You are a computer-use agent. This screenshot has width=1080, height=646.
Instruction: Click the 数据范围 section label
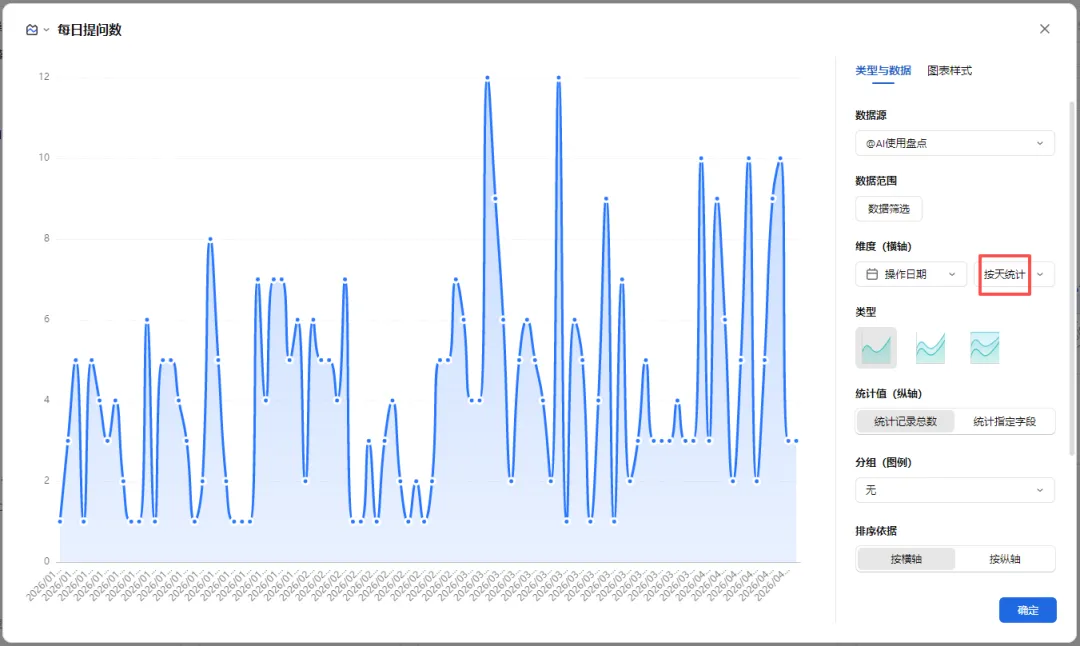[x=876, y=180]
